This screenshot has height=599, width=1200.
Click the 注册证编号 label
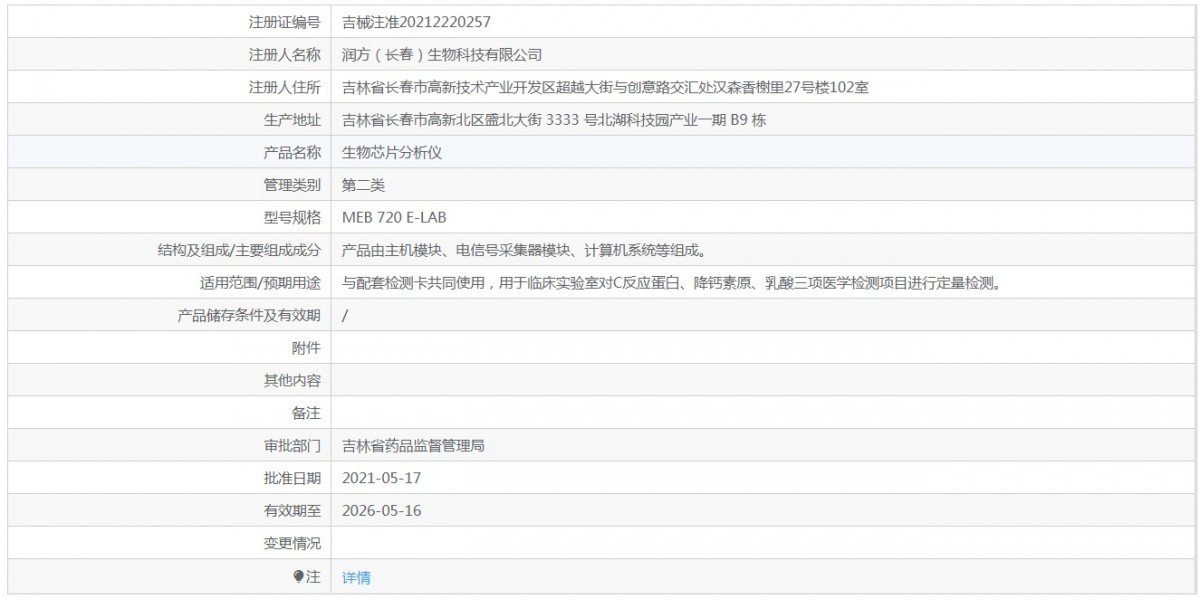click(x=285, y=22)
